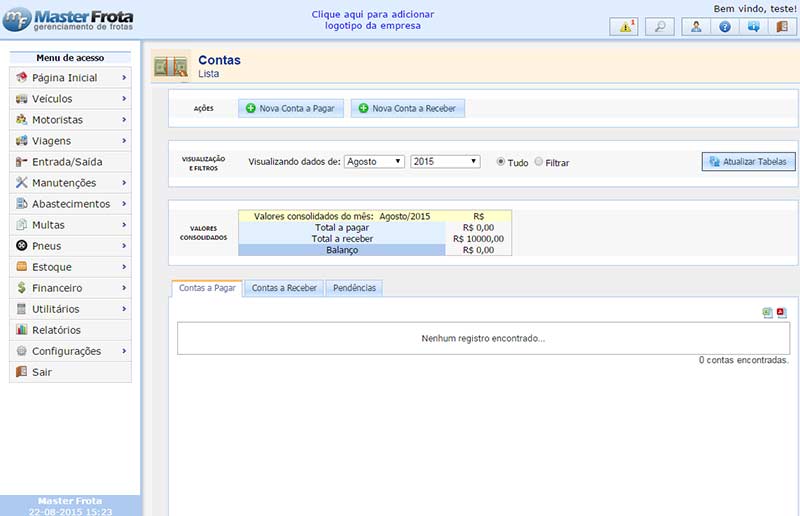Export the table to Excel icon
This screenshot has width=800, height=516.
pos(767,313)
